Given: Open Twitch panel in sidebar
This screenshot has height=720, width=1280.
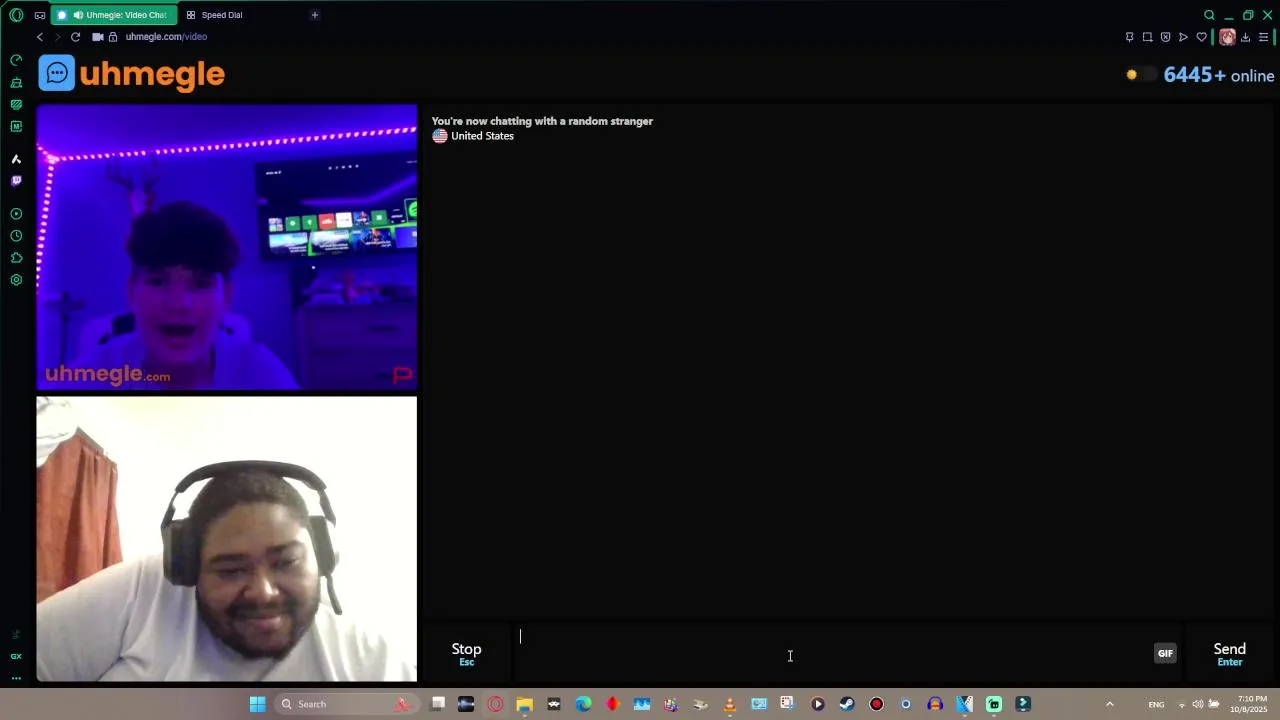Looking at the screenshot, I should (x=16, y=181).
